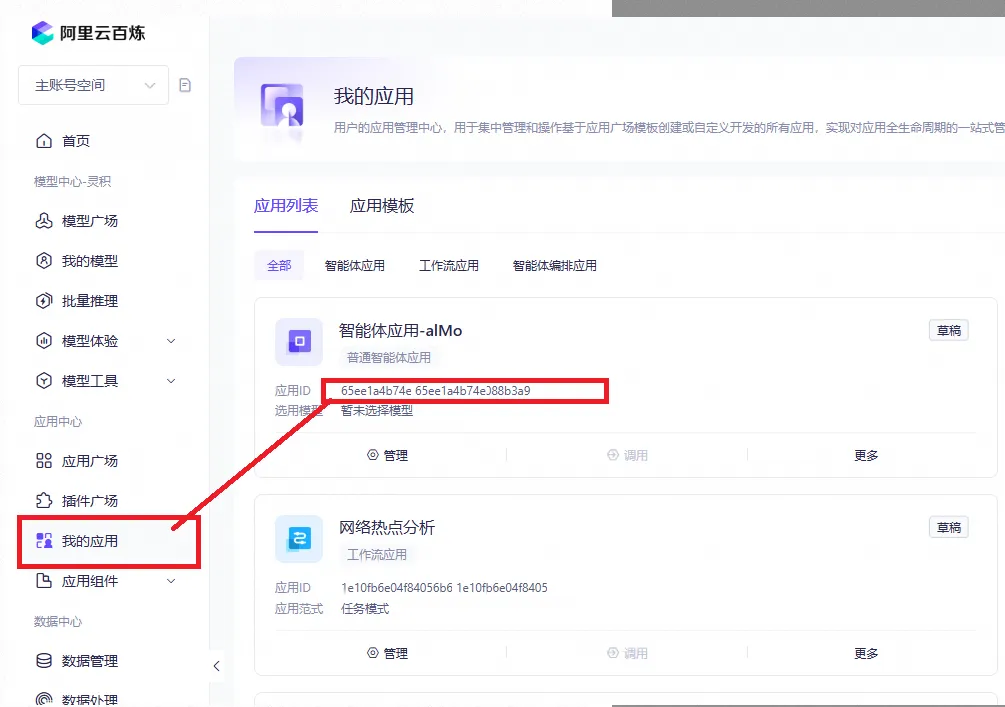Open 模型广场 in sidebar
This screenshot has height=707, width=1005.
tap(77, 221)
